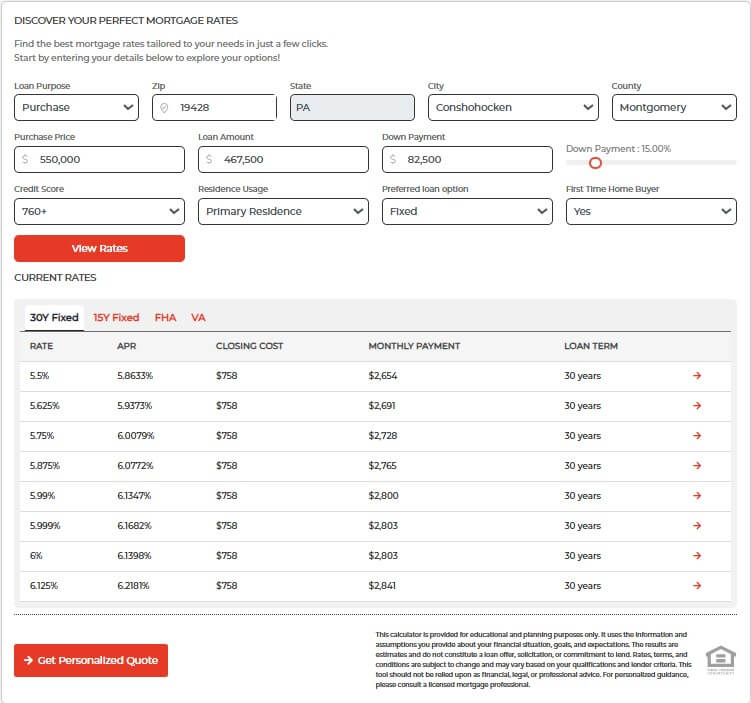Switch to the 15Y Fixed tab
The image size is (751, 703).
(x=116, y=318)
